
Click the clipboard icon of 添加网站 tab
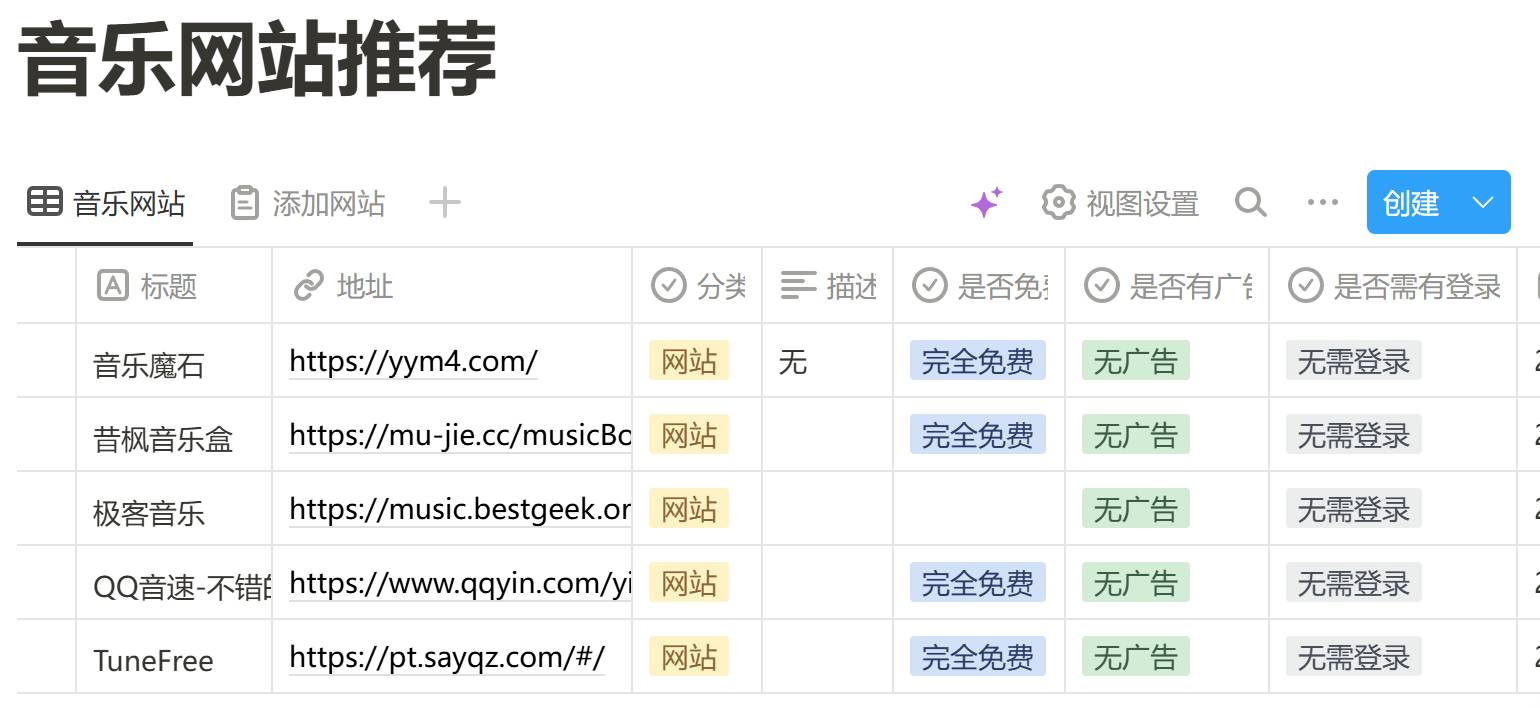(x=244, y=203)
